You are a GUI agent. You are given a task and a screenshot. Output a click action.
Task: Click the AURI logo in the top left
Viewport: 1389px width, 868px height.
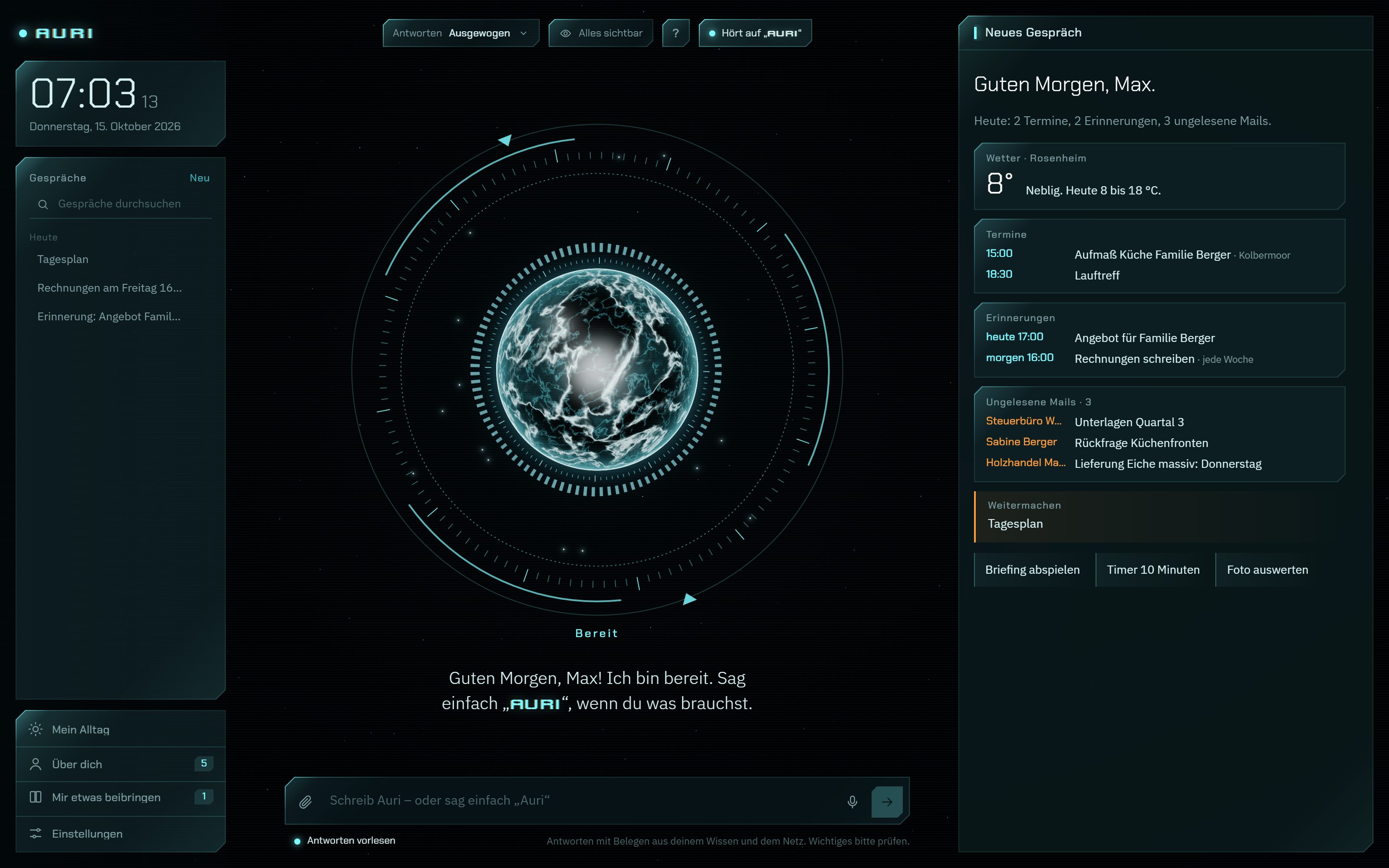pos(56,33)
